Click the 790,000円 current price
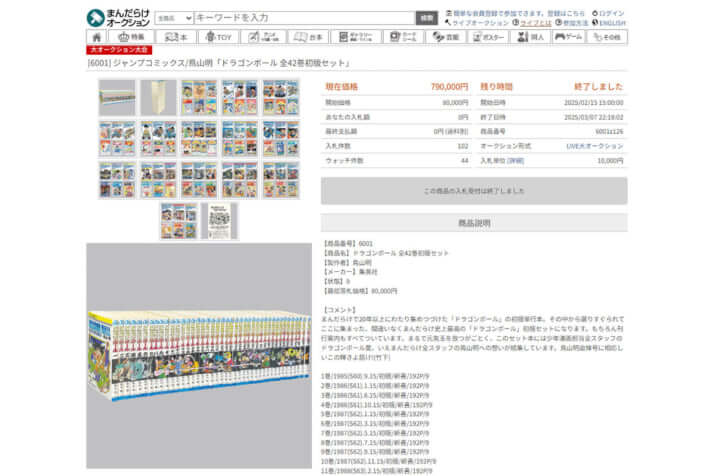 (x=449, y=87)
